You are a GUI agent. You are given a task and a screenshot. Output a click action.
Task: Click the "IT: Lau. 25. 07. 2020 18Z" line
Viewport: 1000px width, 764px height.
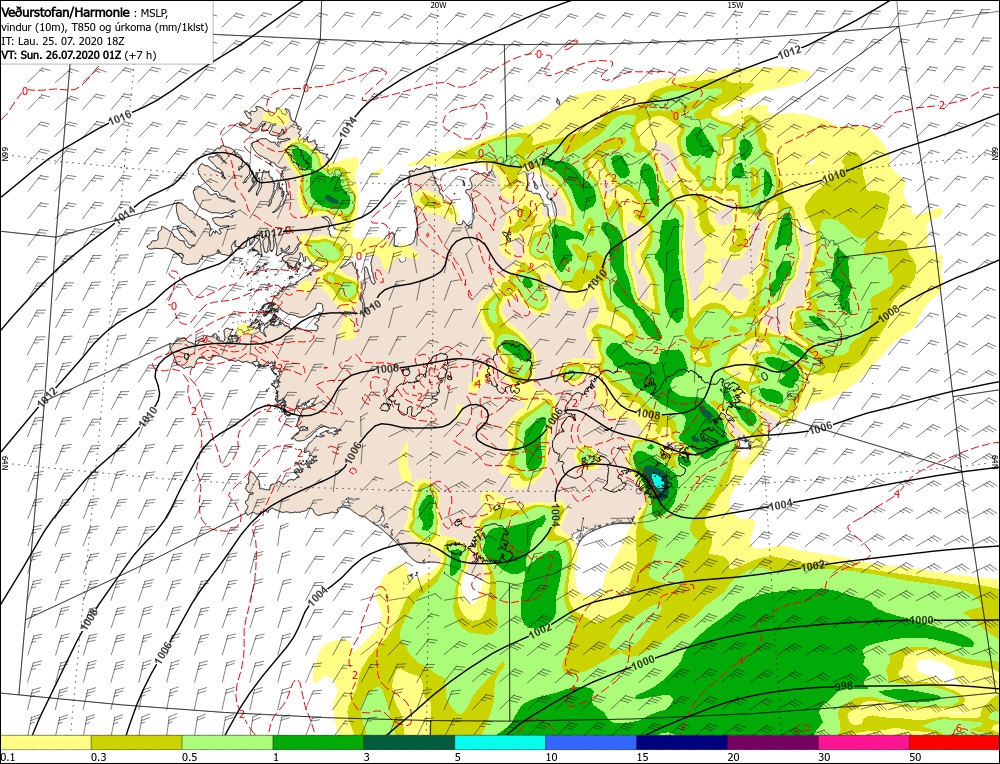[62, 41]
